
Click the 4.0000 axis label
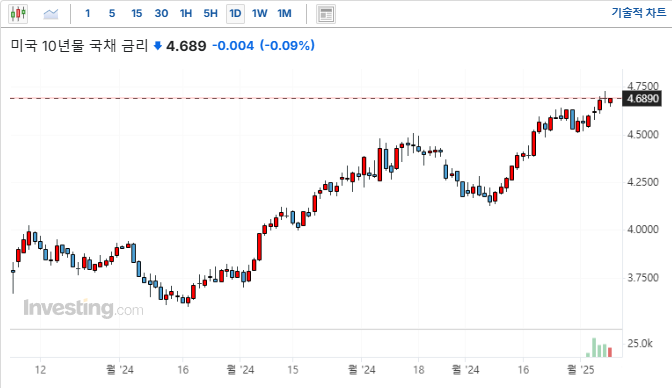point(642,229)
